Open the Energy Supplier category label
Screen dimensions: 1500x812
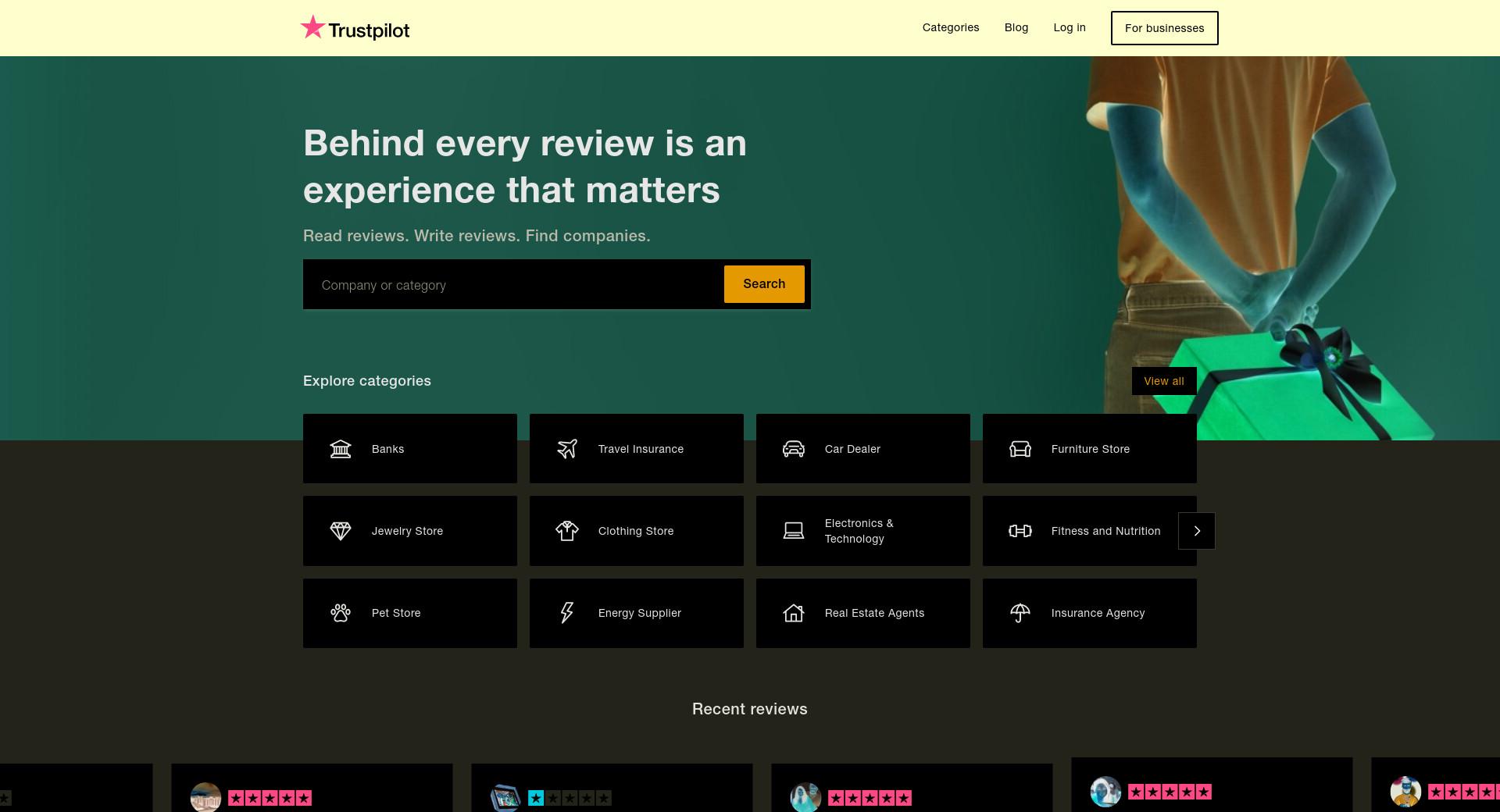click(640, 613)
